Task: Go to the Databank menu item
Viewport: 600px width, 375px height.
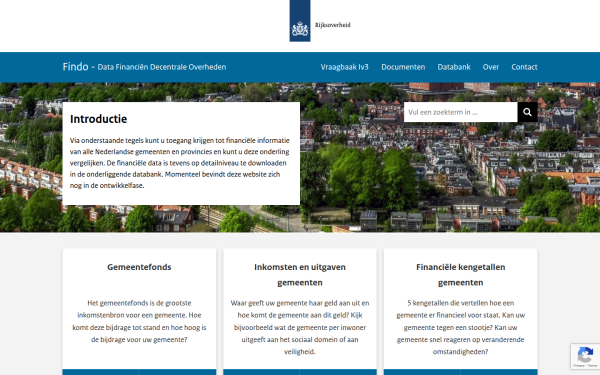Action: pyautogui.click(x=454, y=67)
